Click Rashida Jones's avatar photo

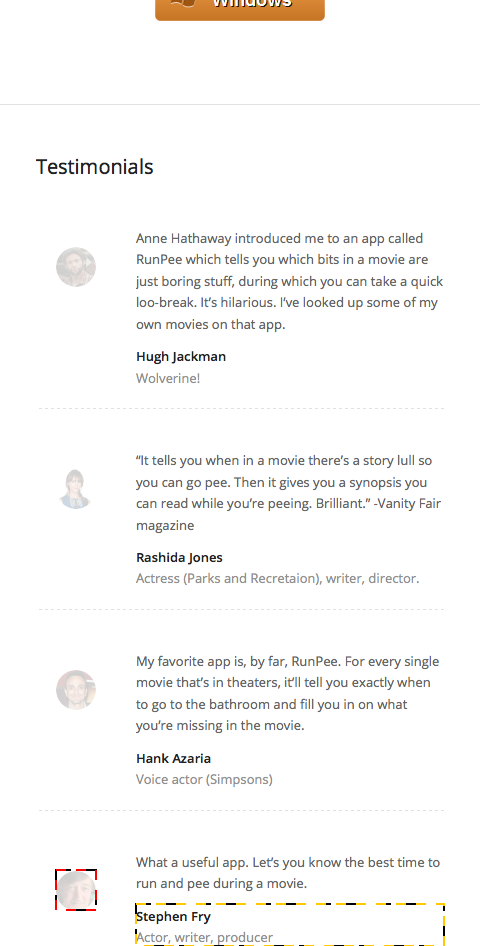[x=76, y=489]
